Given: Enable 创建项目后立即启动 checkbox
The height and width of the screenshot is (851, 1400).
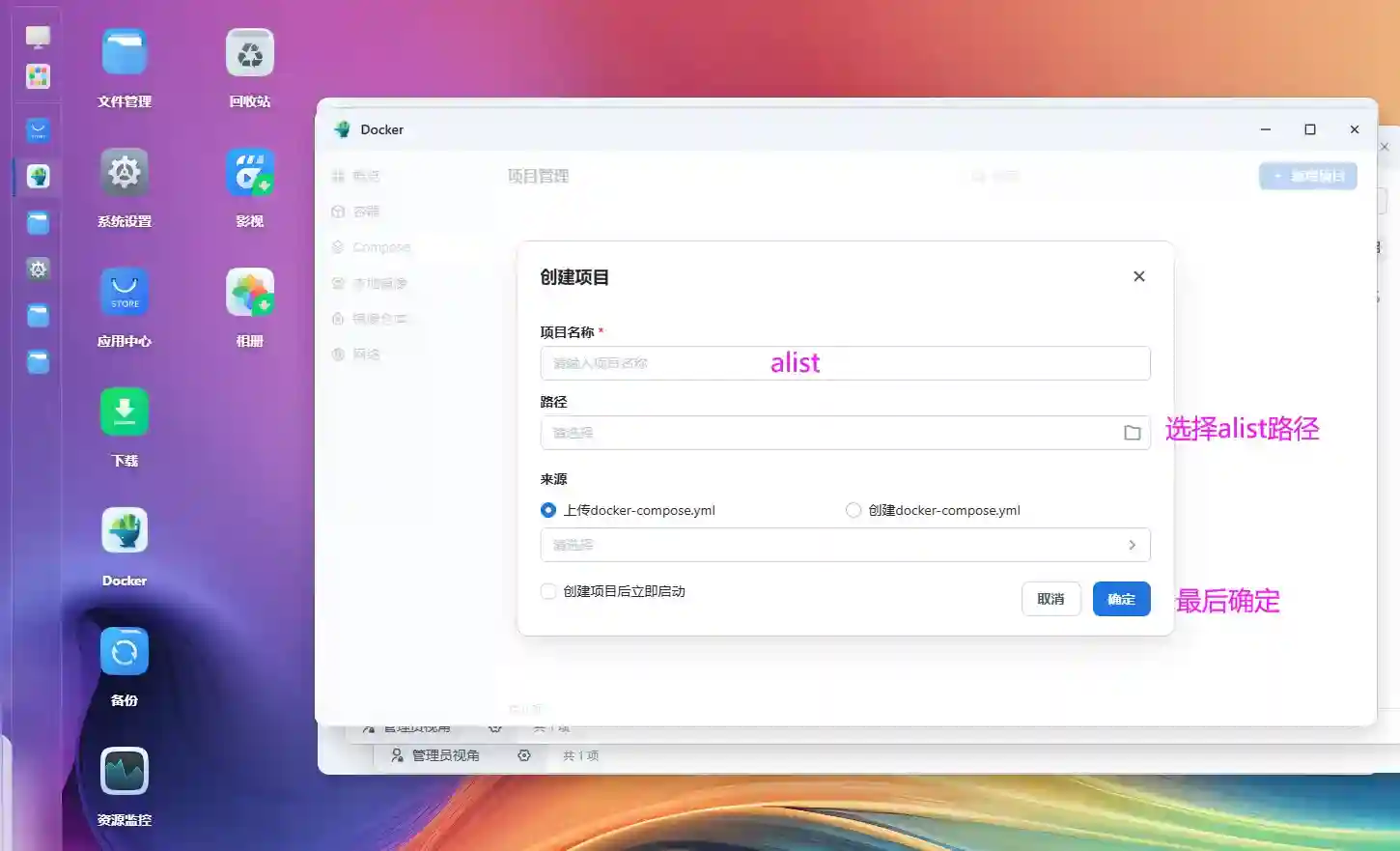Looking at the screenshot, I should [x=548, y=591].
